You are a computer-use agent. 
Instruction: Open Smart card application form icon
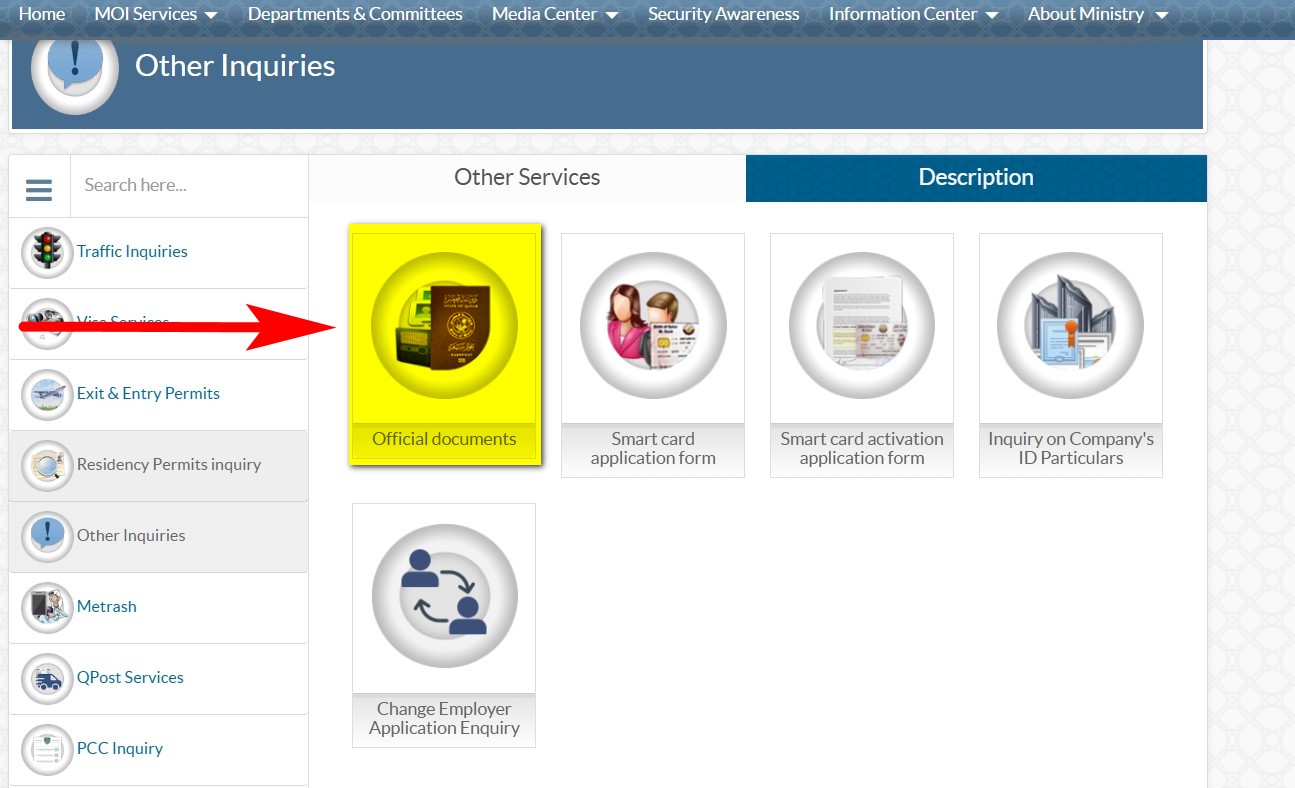653,326
